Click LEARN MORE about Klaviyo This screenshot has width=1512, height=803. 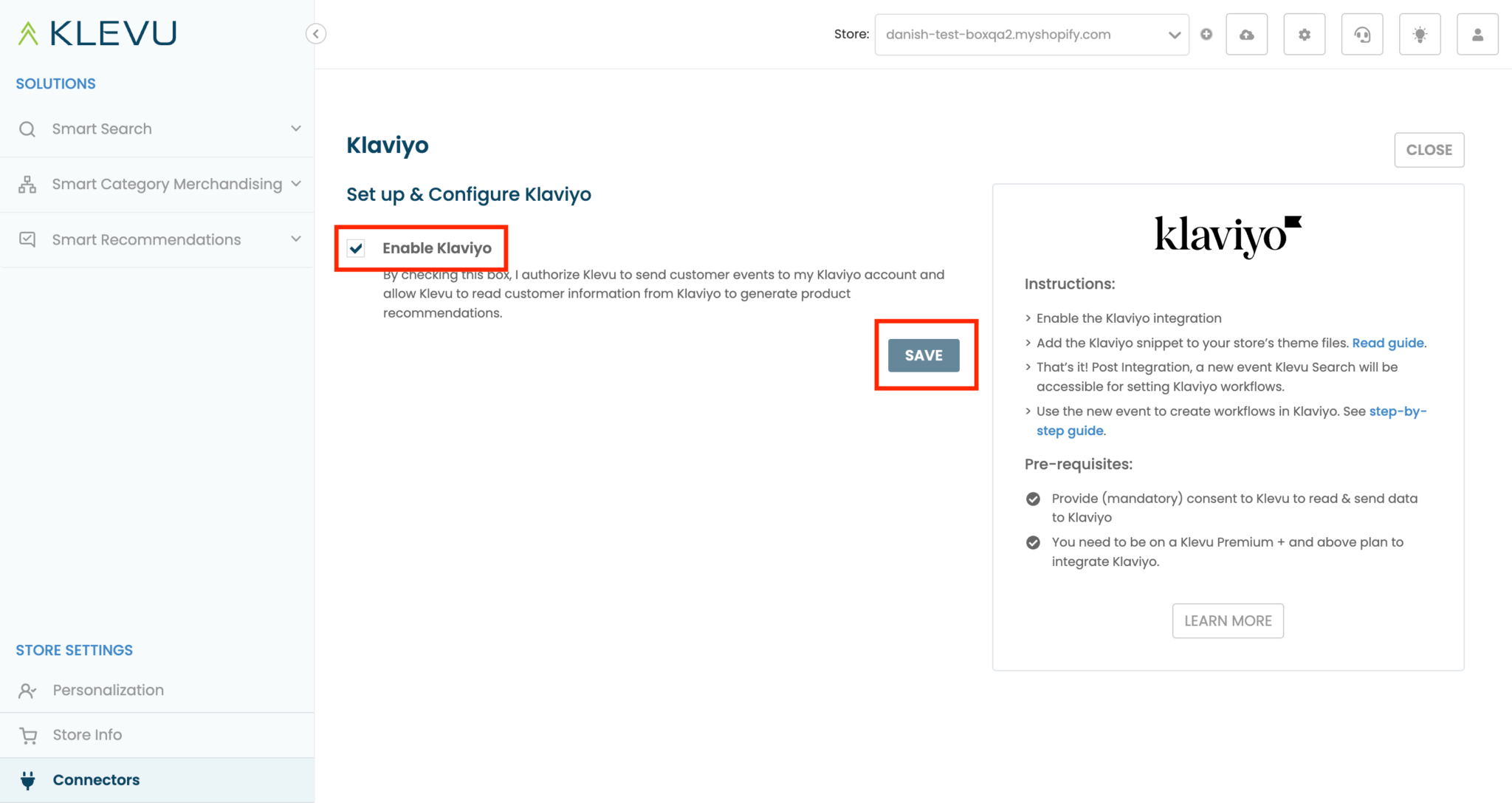tap(1228, 621)
